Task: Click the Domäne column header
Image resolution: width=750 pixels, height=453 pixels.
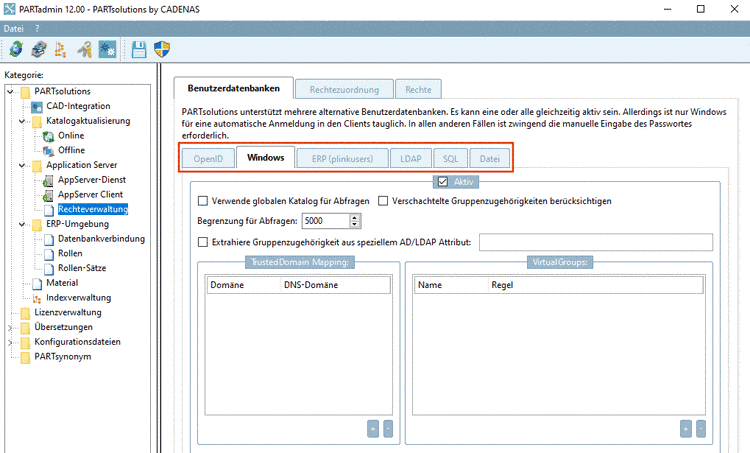Action: pos(243,285)
